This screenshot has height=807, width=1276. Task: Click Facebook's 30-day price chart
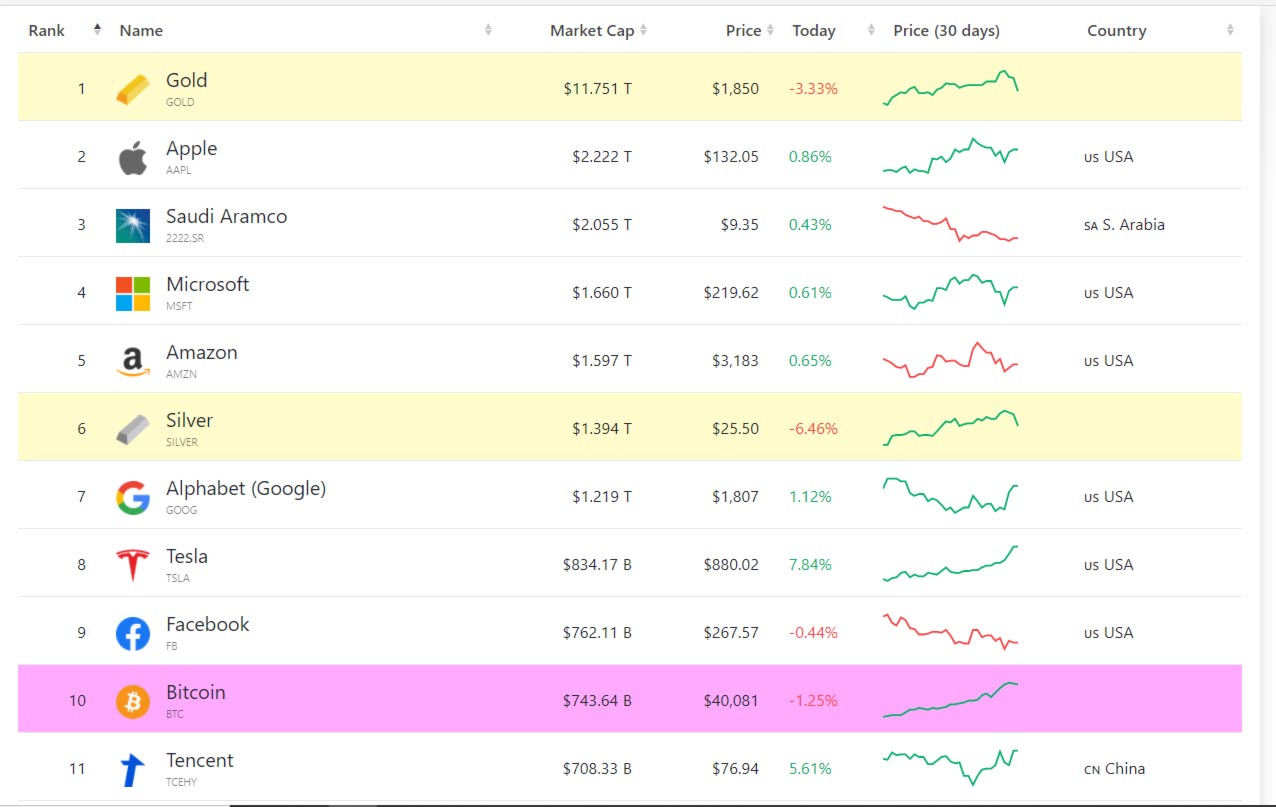tap(950, 632)
